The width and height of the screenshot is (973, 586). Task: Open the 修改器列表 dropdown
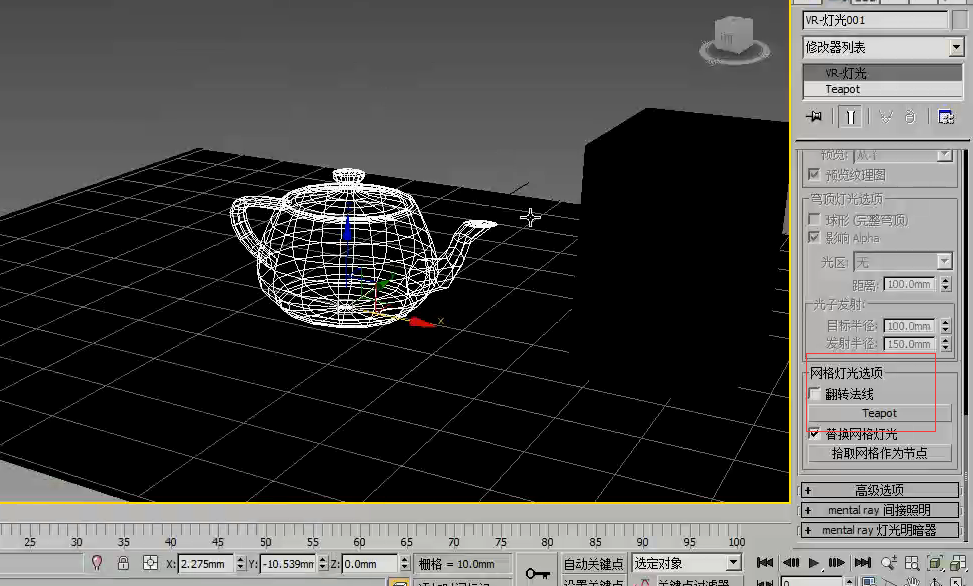click(955, 47)
